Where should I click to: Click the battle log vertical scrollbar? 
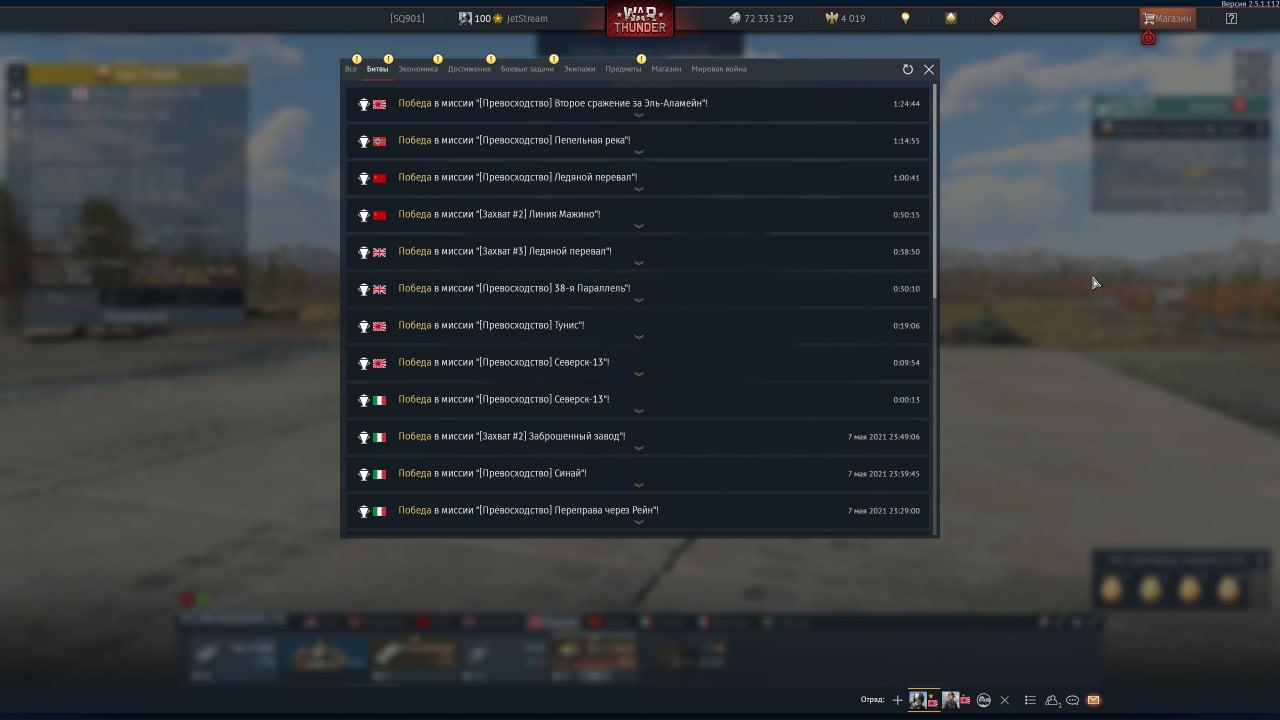pyautogui.click(x=935, y=190)
